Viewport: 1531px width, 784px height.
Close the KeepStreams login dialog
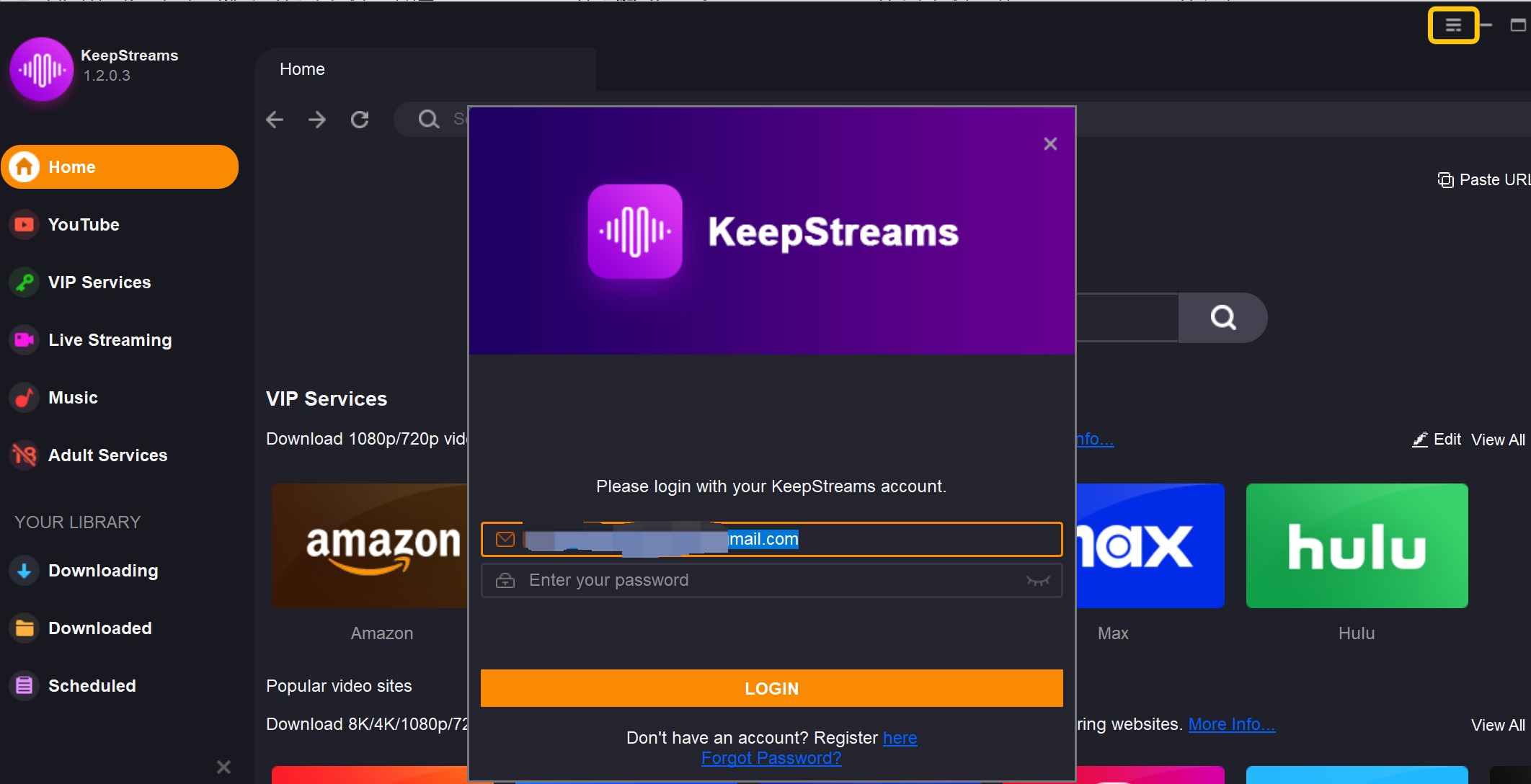(x=1050, y=144)
